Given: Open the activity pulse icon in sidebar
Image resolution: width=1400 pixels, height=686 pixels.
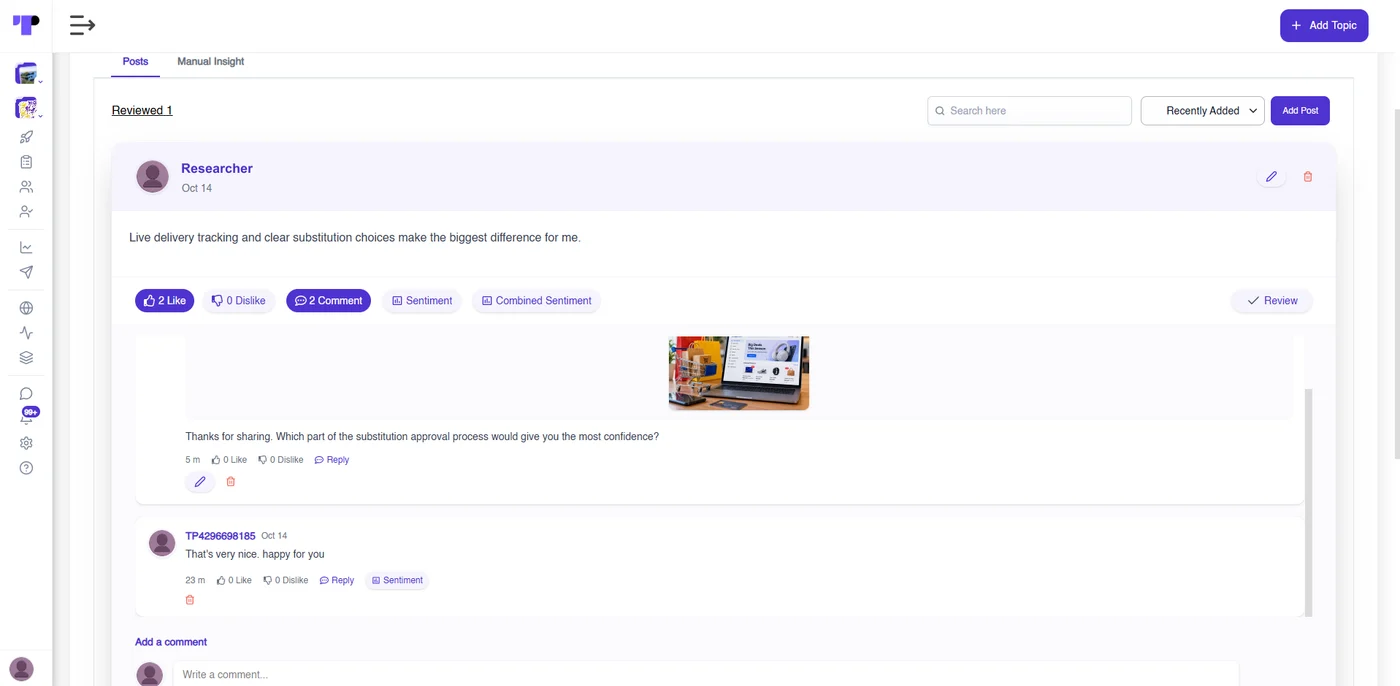Looking at the screenshot, I should click(x=26, y=333).
